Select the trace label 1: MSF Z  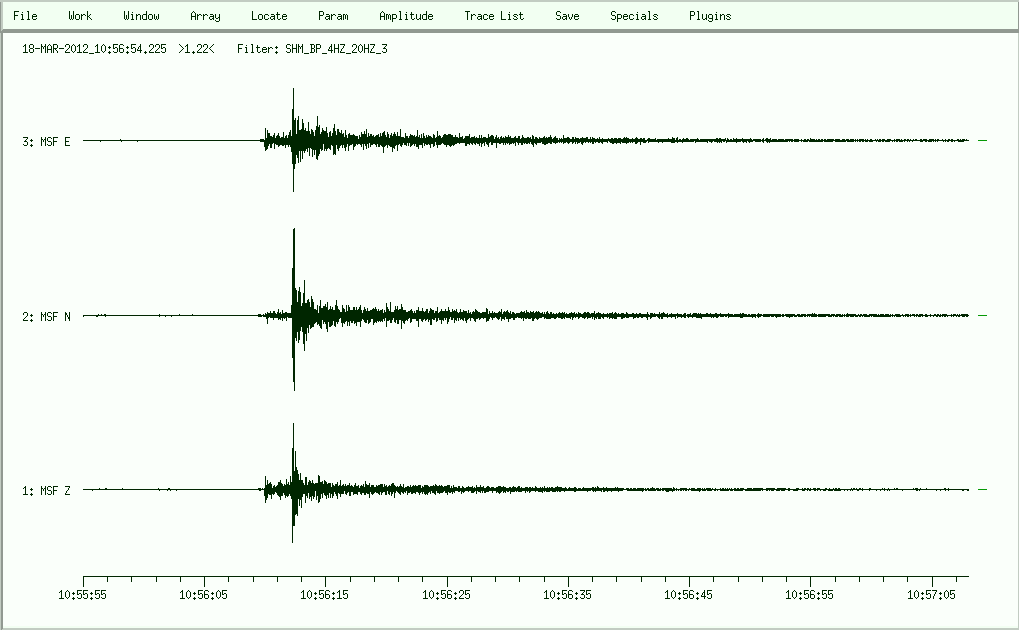[46, 491]
